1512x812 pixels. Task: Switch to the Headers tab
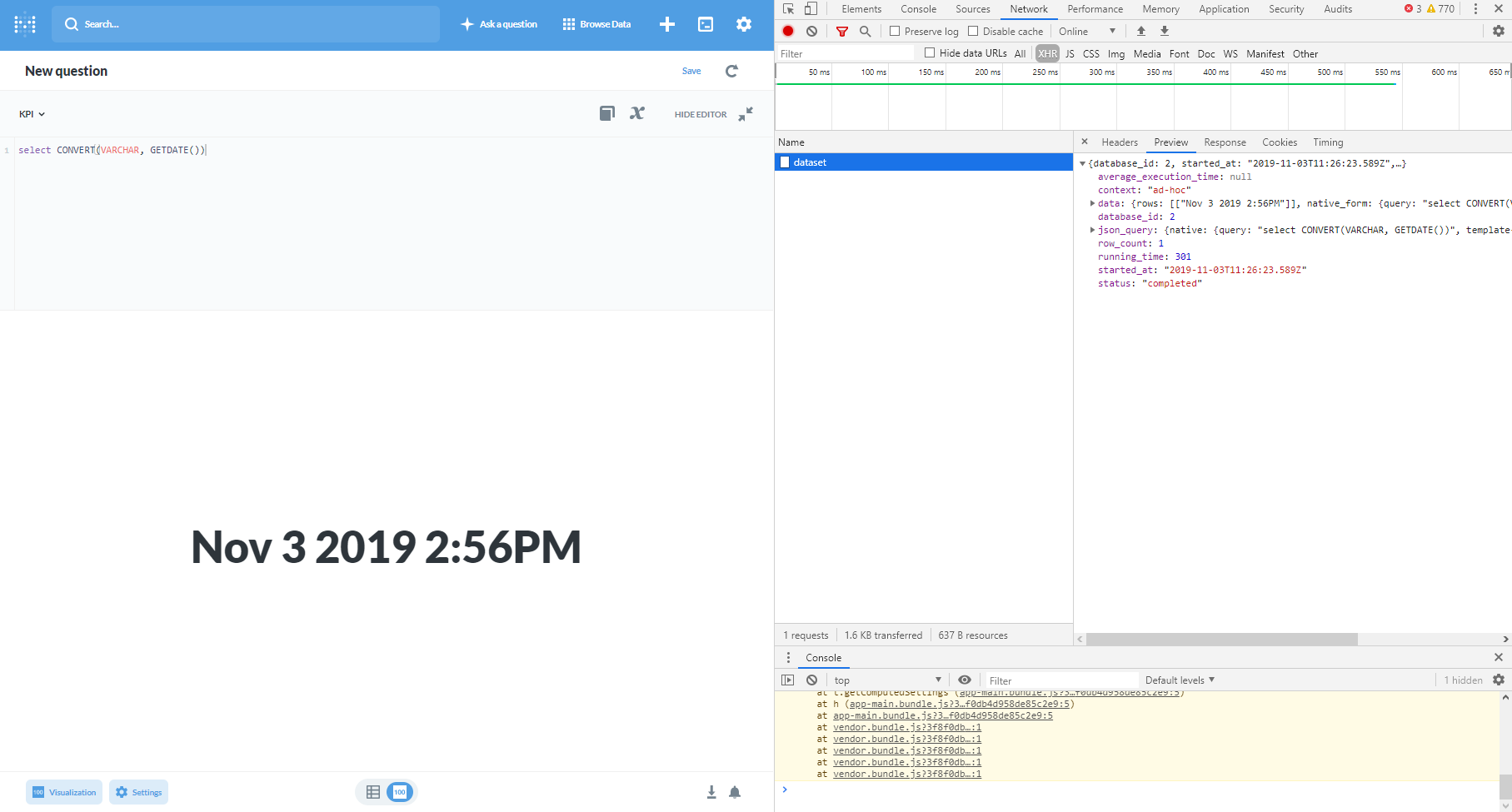tap(1119, 142)
